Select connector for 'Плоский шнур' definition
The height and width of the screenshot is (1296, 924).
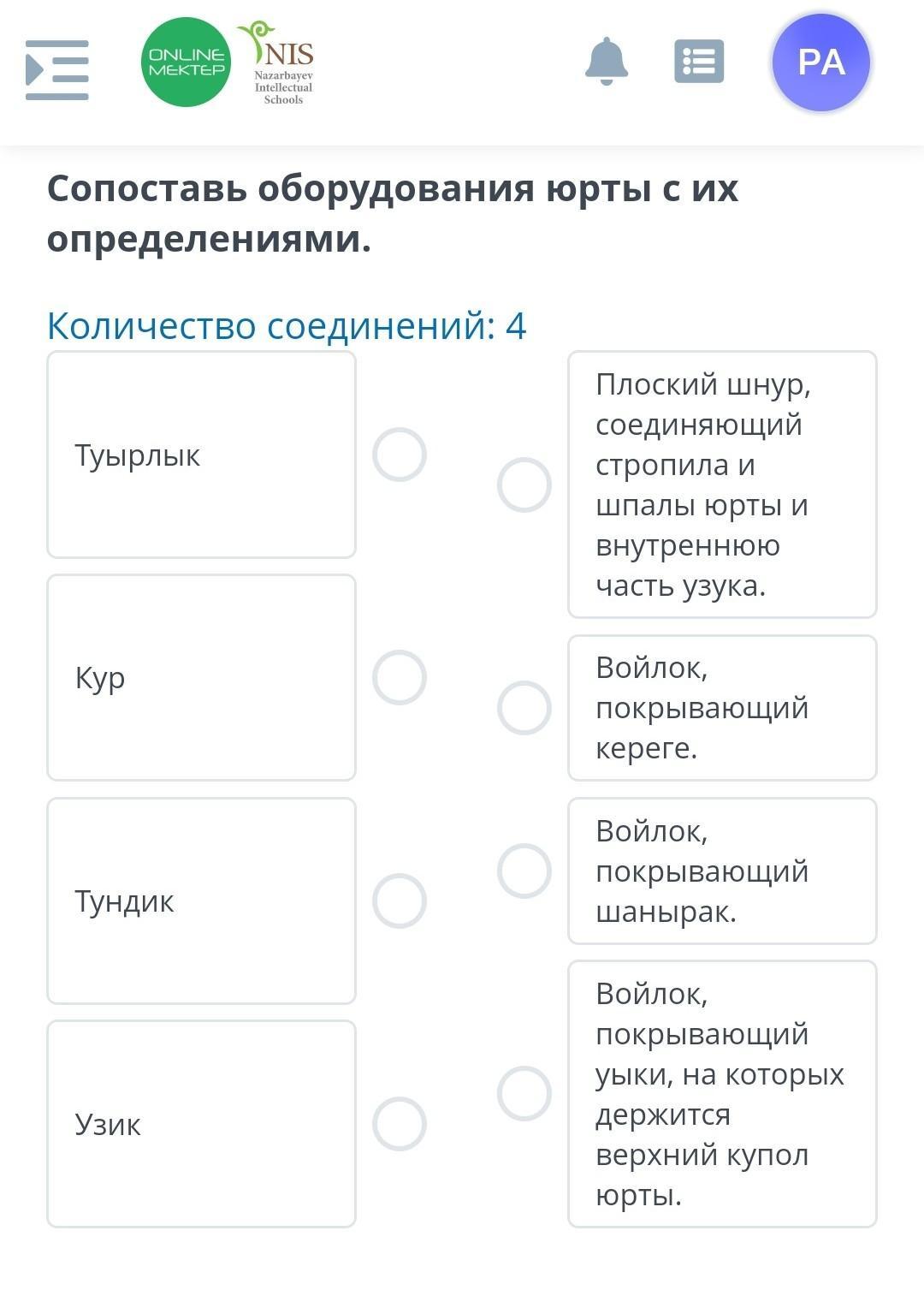click(524, 485)
